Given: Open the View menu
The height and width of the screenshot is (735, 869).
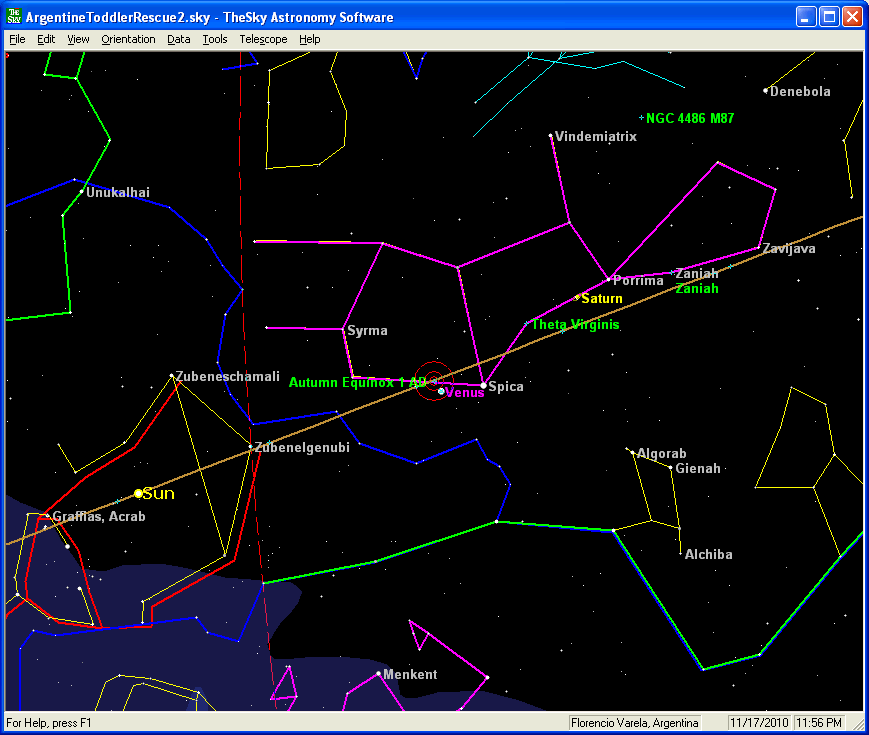Looking at the screenshot, I should pos(78,39).
